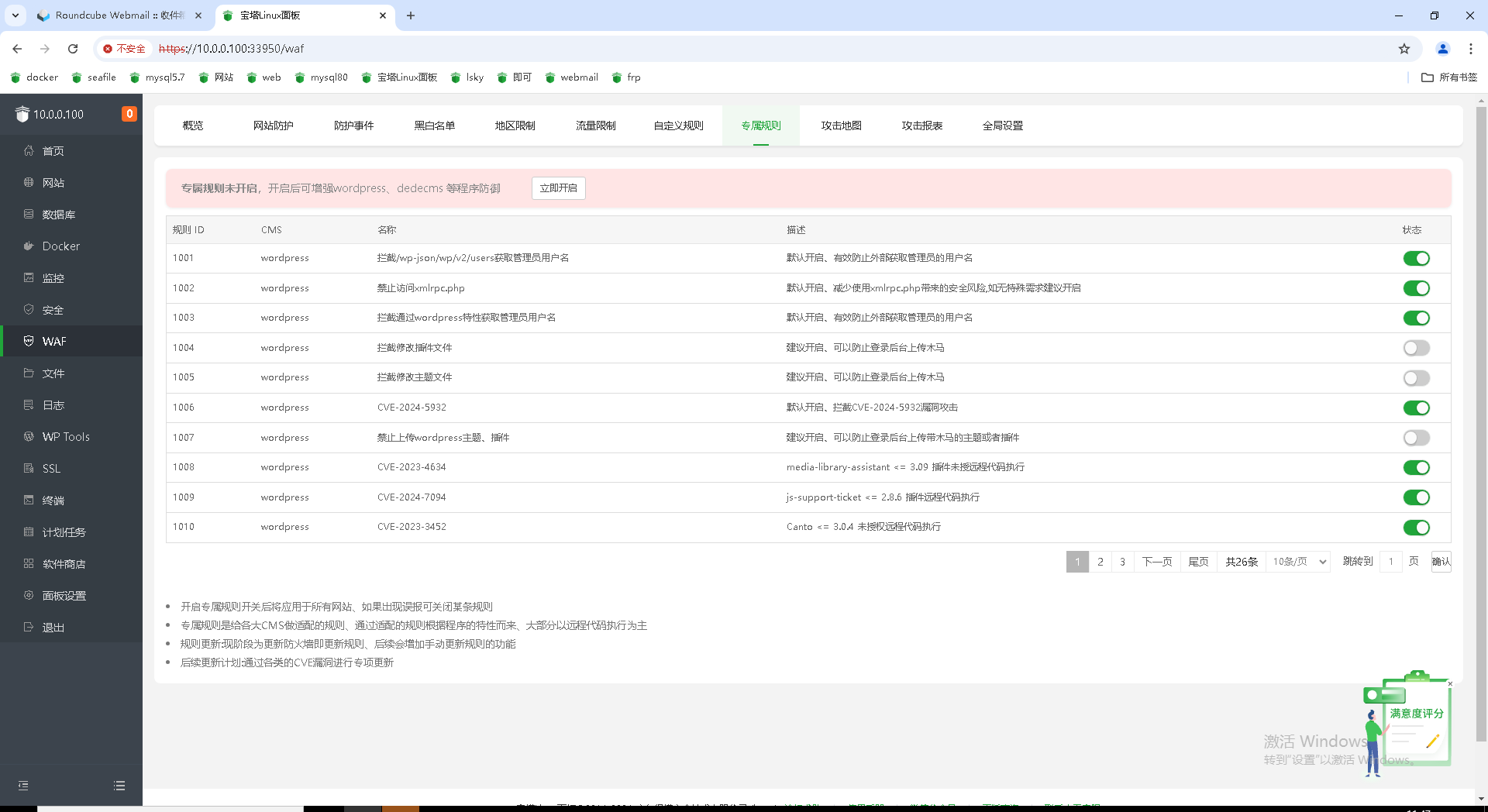This screenshot has height=812, width=1488.
Task: Close the 满意度评分 feedback widget
Action: point(1450,684)
